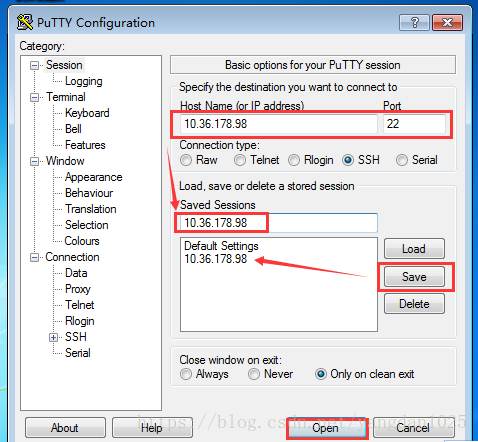The height and width of the screenshot is (442, 478).
Task: Open the Selection category
Action: 87,225
